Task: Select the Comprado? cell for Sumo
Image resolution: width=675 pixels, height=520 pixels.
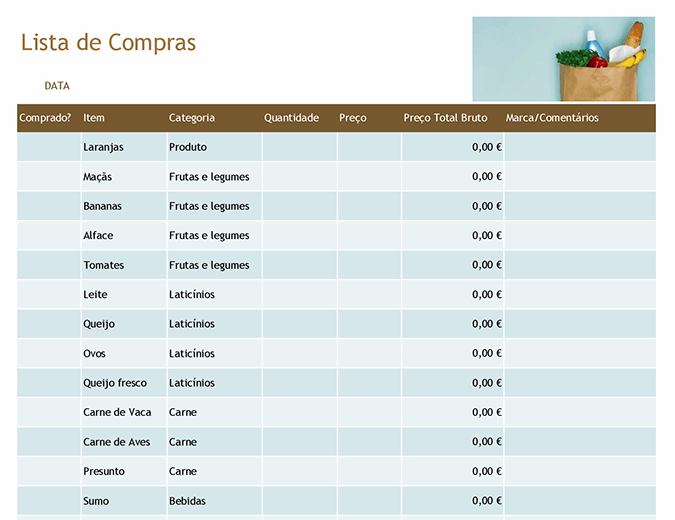Action: 48,501
